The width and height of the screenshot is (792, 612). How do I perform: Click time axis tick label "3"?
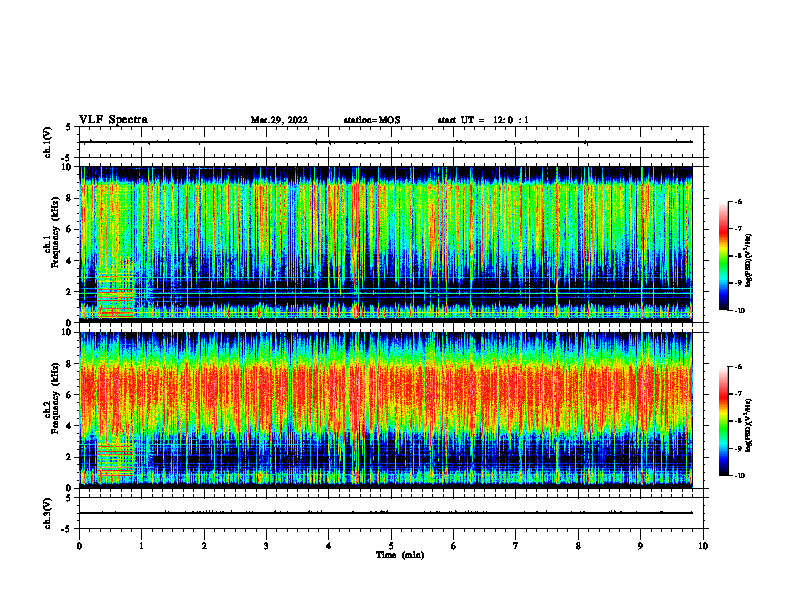tap(266, 546)
